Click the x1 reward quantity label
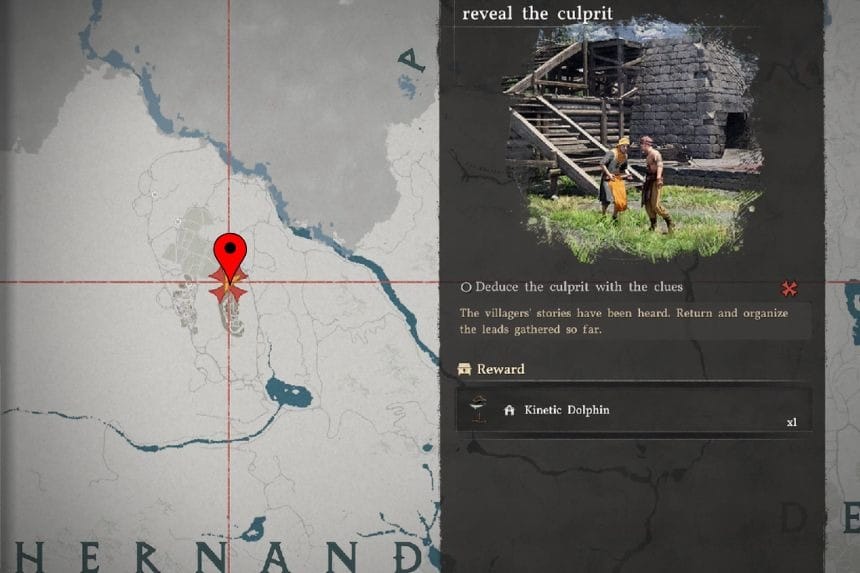The image size is (860, 573). [791, 422]
